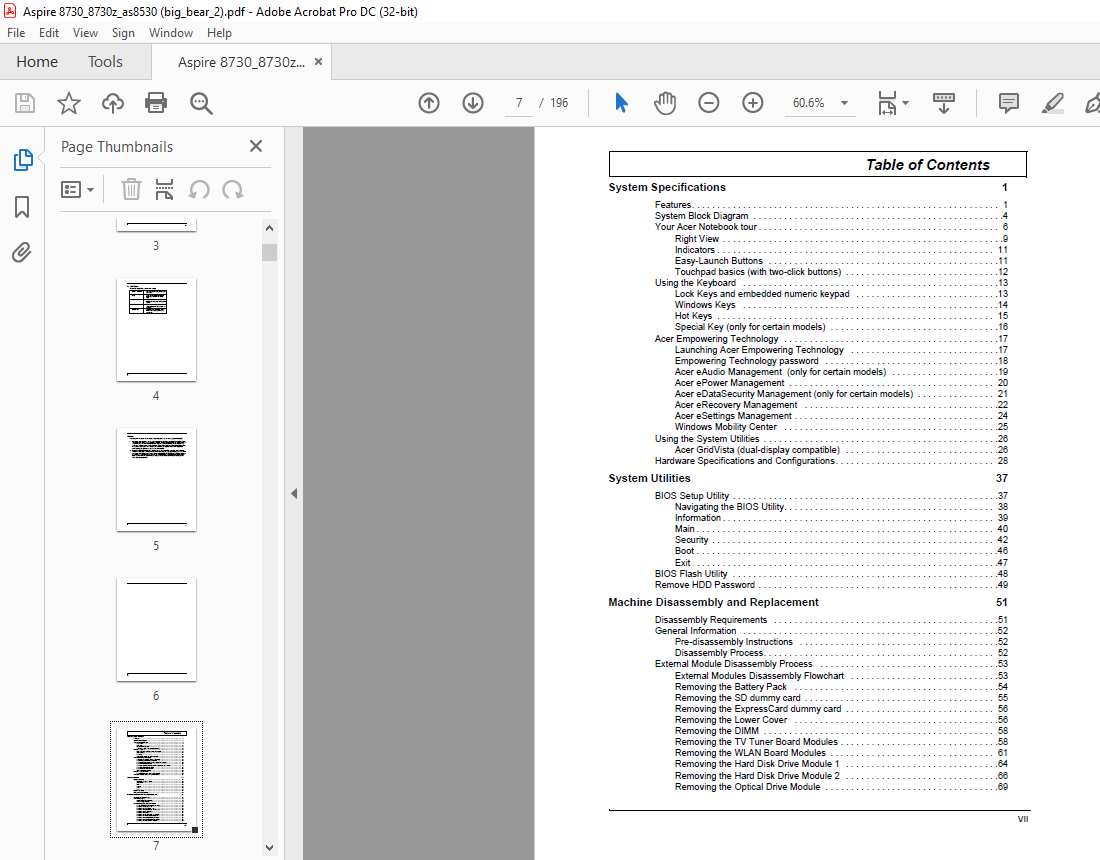Rotate page clockwise icon
The height and width of the screenshot is (860, 1100).
click(232, 189)
